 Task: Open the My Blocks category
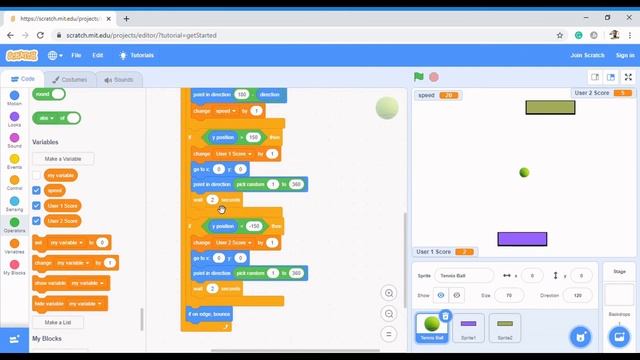14,268
